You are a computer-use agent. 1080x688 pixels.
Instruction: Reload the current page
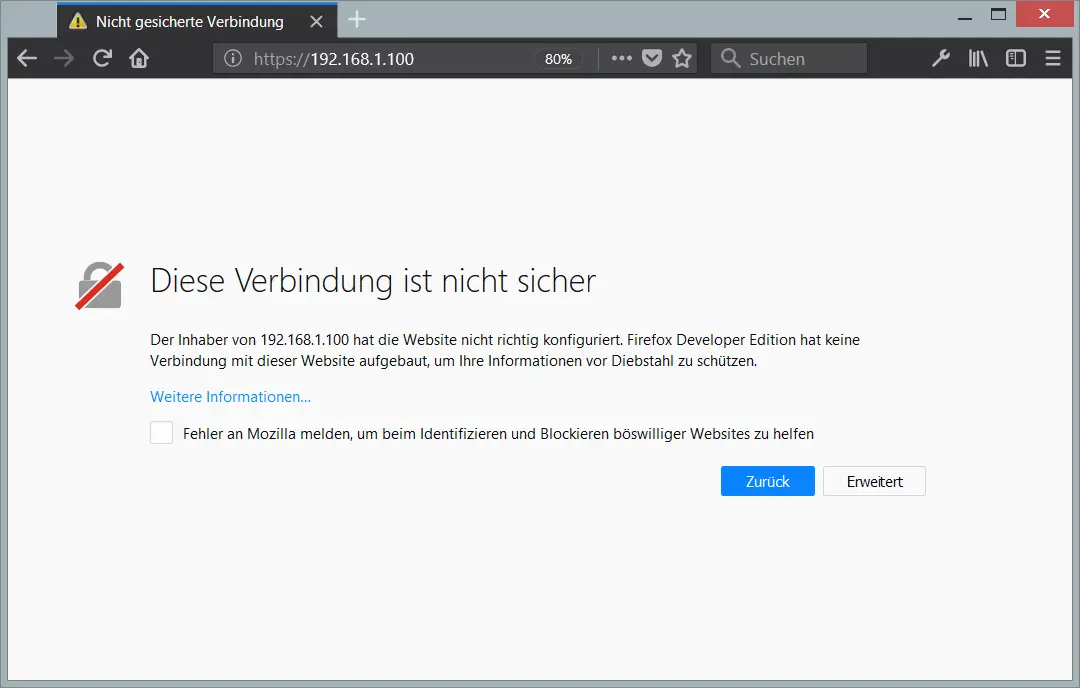102,59
